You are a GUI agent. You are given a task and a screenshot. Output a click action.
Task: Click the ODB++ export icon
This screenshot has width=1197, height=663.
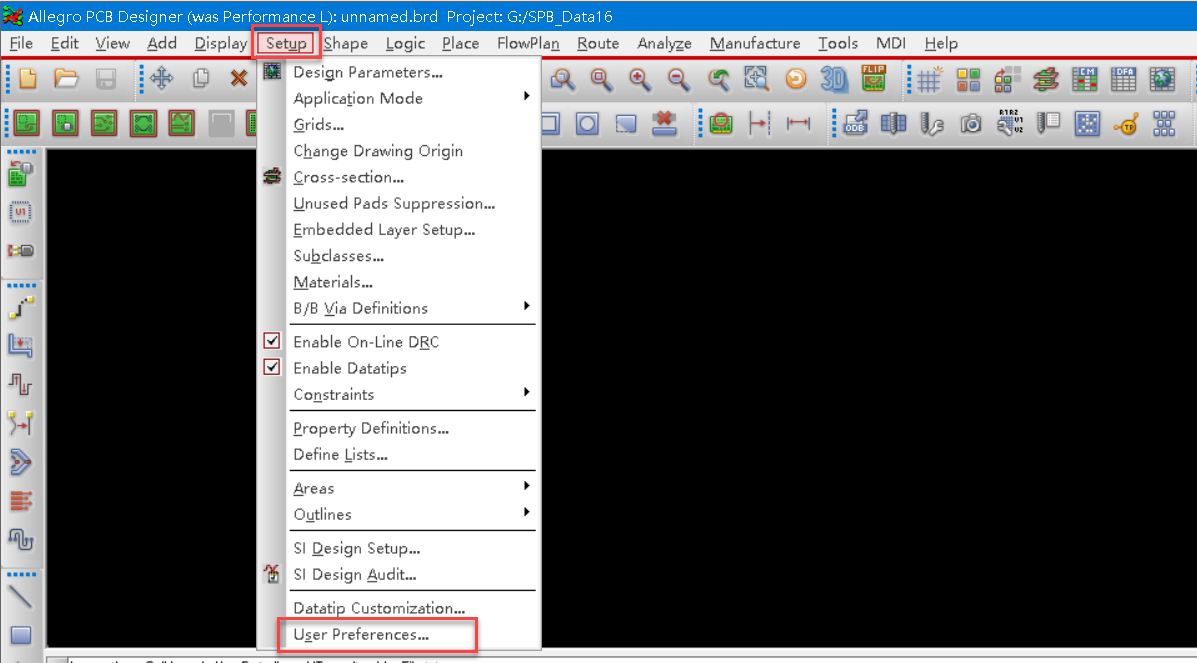pos(855,122)
